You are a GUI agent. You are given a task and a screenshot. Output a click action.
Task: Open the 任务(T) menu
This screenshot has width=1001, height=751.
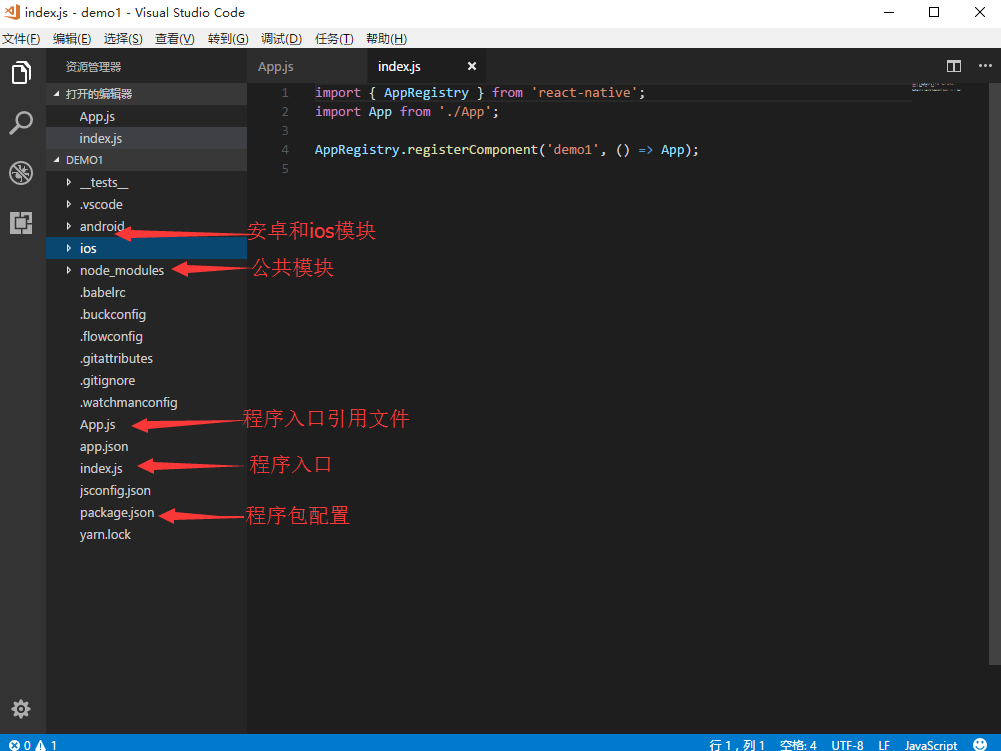tap(334, 39)
